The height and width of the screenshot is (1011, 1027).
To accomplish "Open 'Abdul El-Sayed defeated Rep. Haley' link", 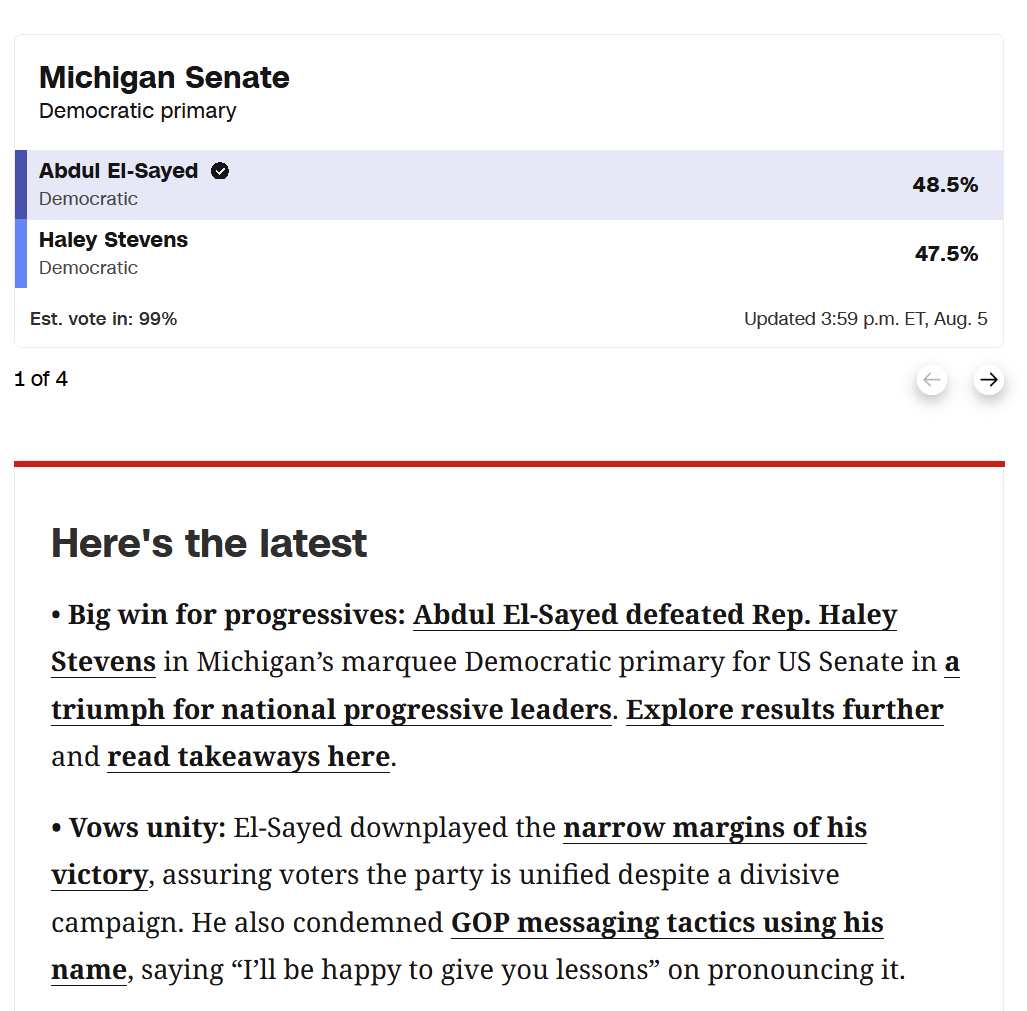I will [655, 615].
